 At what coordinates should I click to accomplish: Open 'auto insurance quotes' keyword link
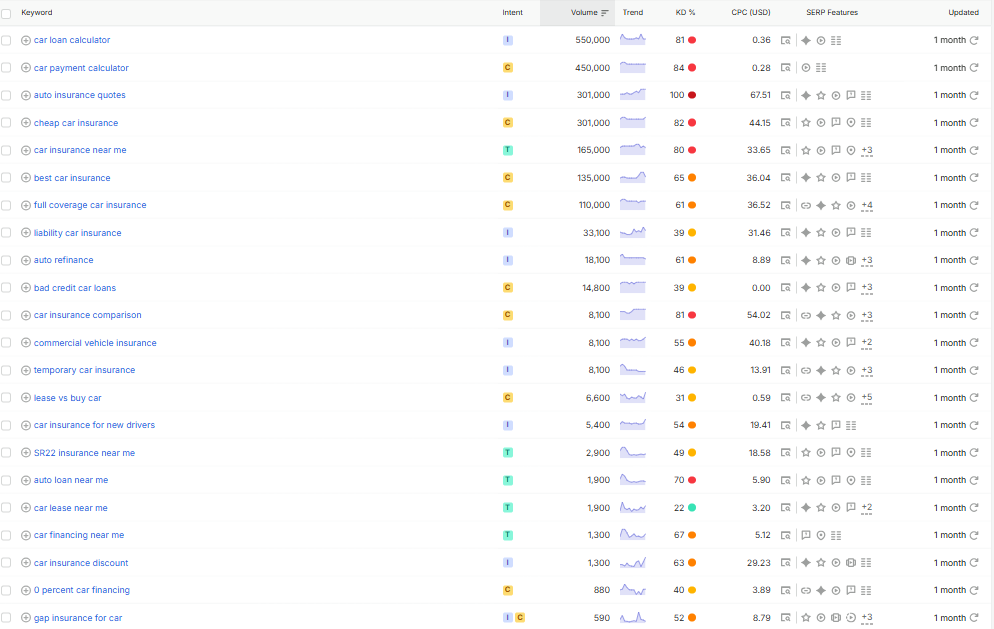tap(79, 95)
